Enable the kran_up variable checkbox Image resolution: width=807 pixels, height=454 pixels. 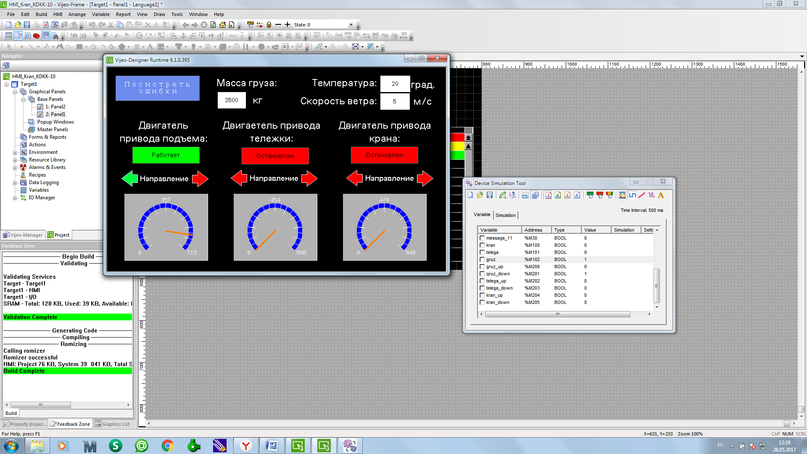[483, 295]
